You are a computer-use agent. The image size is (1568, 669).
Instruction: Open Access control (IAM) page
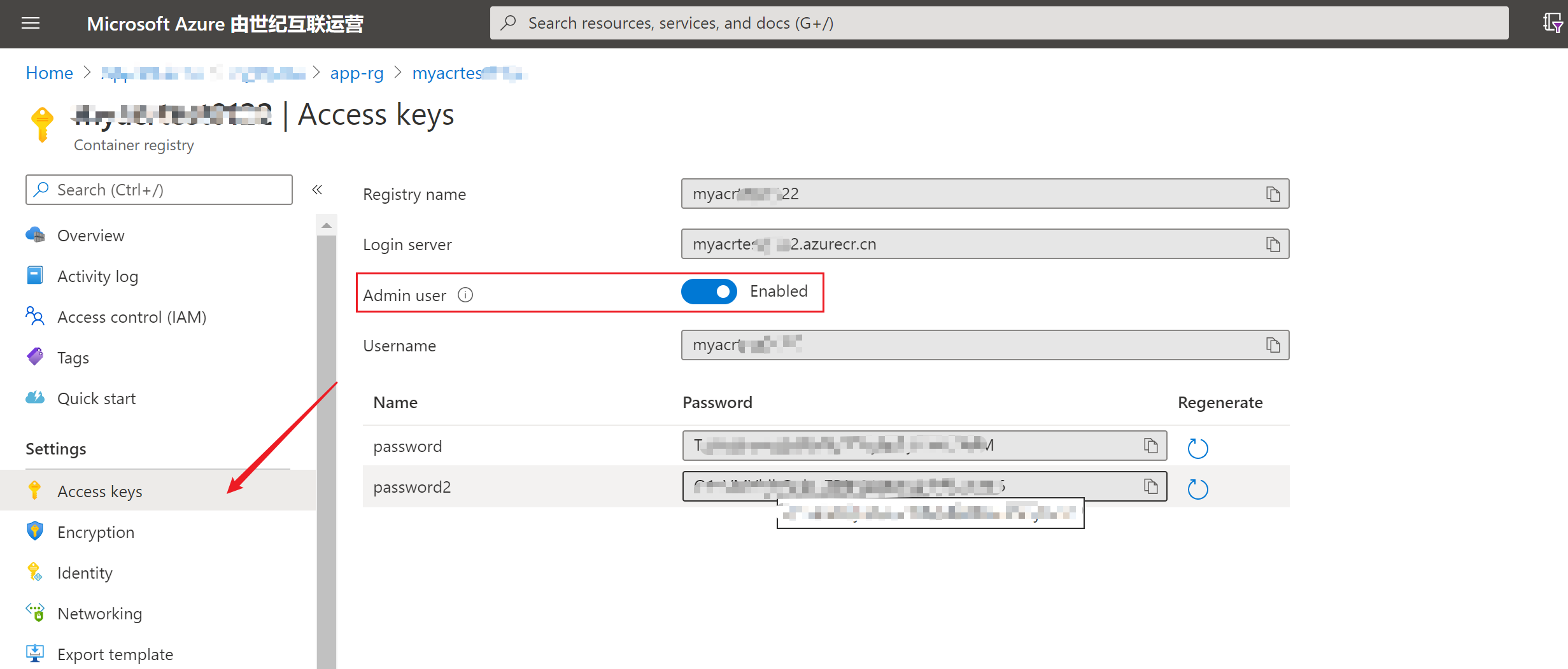[x=132, y=317]
